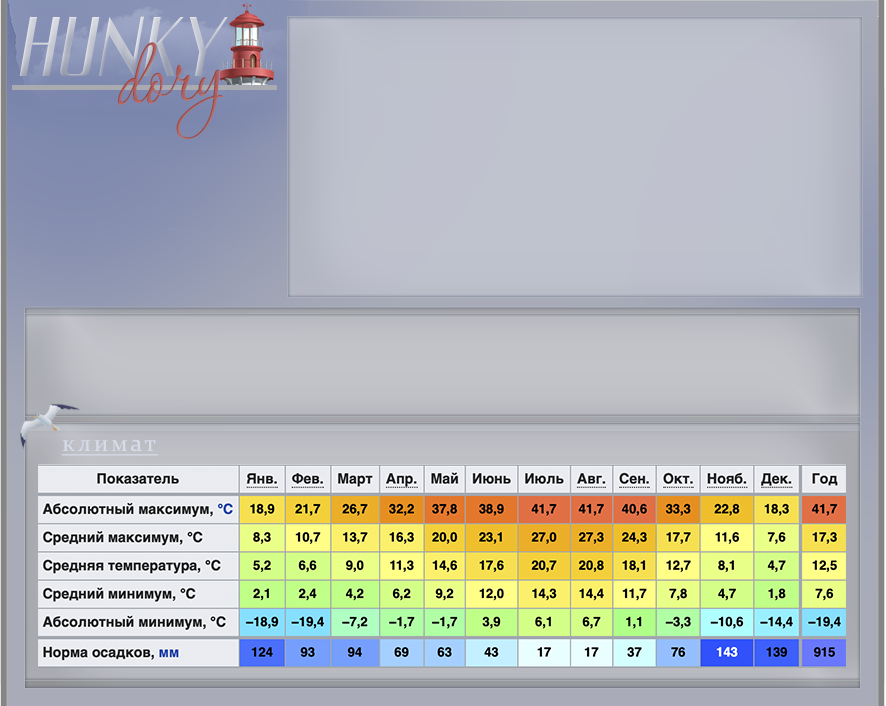
Task: Click June precipitation value 43
Action: [x=491, y=653]
